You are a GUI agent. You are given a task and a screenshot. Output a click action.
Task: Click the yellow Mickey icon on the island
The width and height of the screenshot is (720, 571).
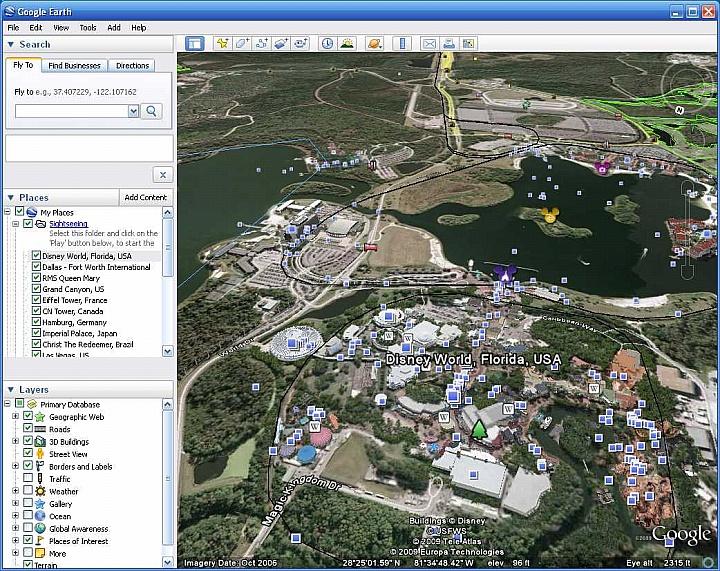coord(550,215)
